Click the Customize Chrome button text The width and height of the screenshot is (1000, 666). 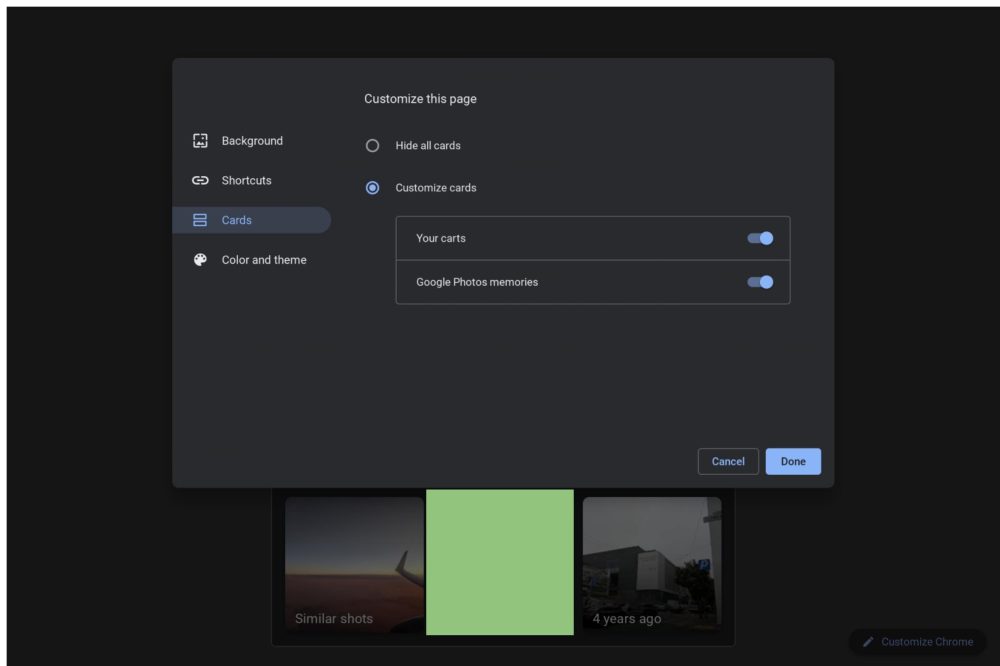point(927,642)
